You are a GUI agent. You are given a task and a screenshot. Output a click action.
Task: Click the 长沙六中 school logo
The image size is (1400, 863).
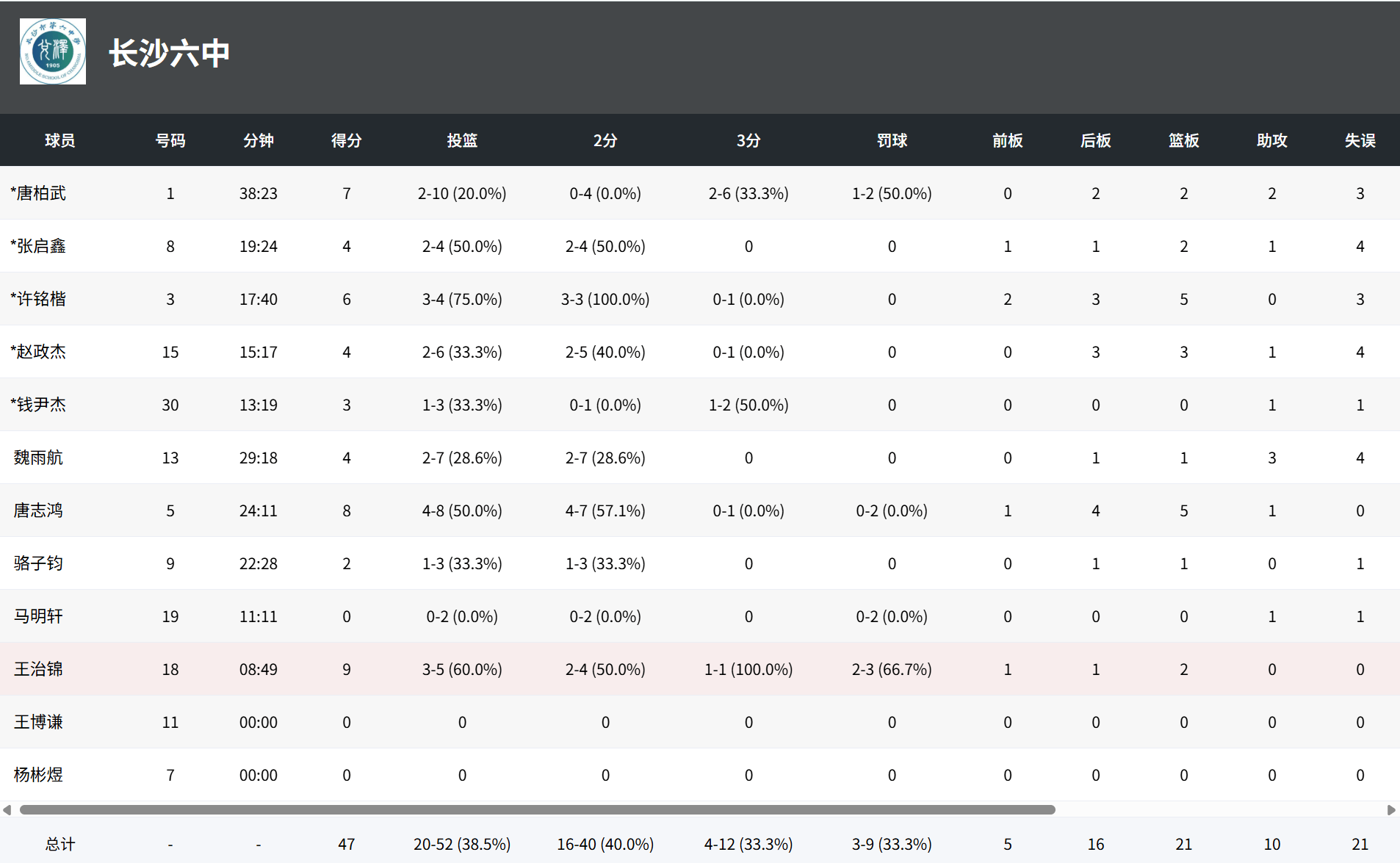coord(53,51)
